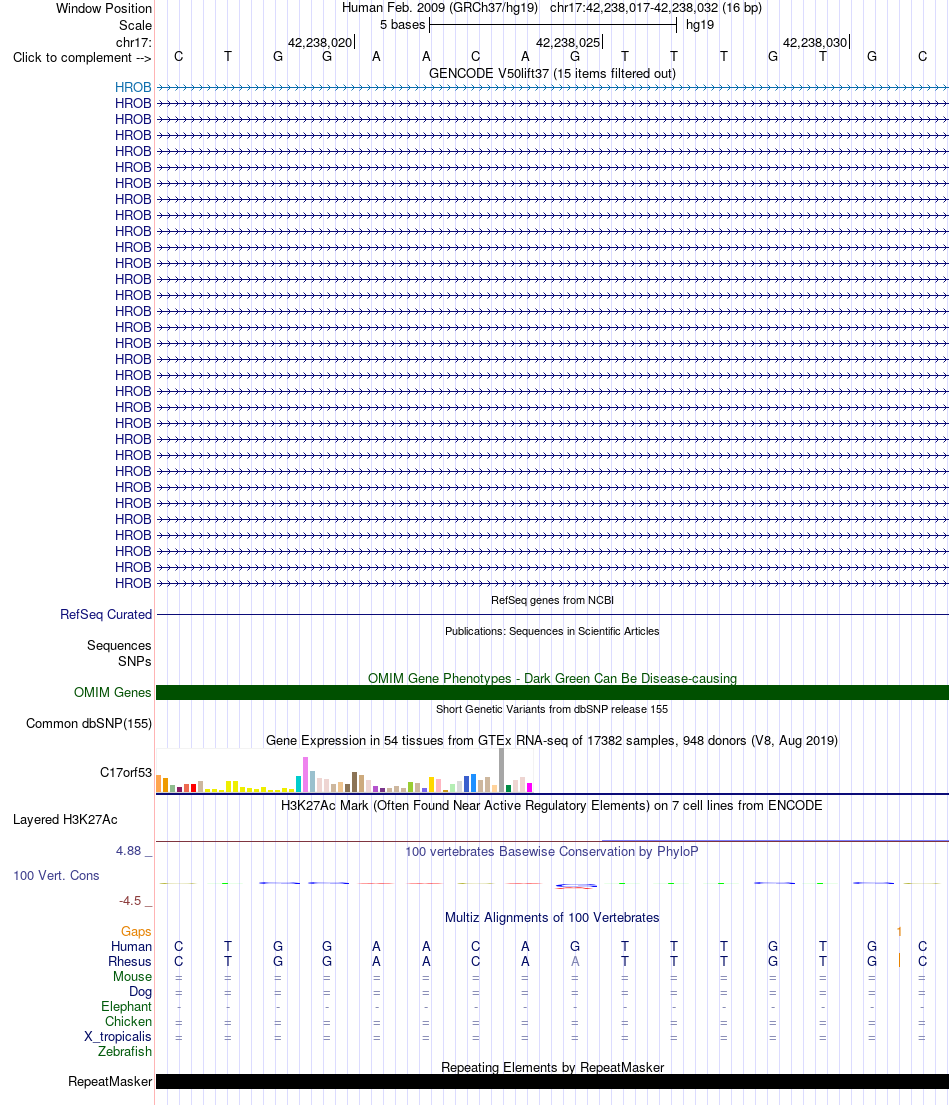The height and width of the screenshot is (1105, 950).
Task: Click the 100 Vert. Cons label
Action: [x=56, y=875]
